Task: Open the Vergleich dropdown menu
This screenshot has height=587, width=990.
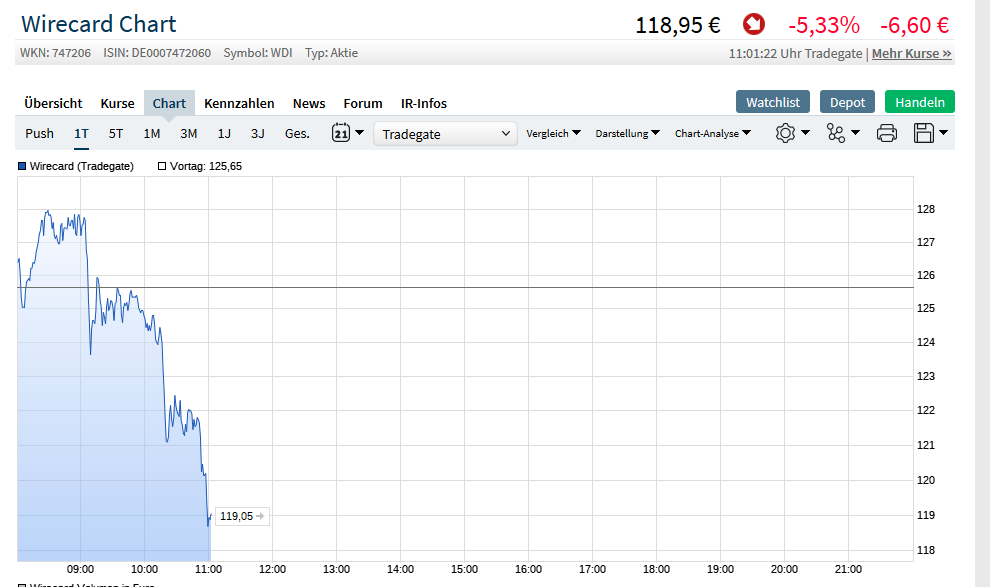Action: [553, 133]
